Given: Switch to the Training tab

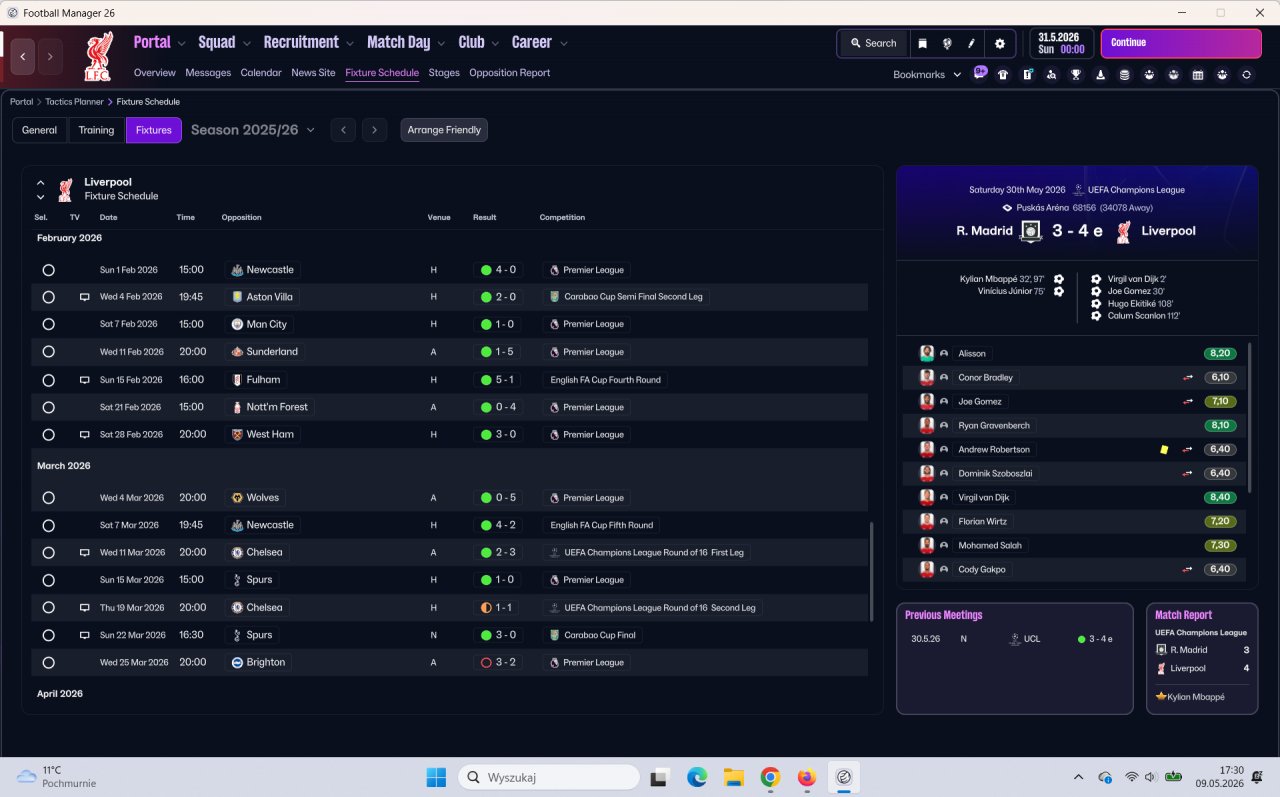Looking at the screenshot, I should tap(97, 130).
